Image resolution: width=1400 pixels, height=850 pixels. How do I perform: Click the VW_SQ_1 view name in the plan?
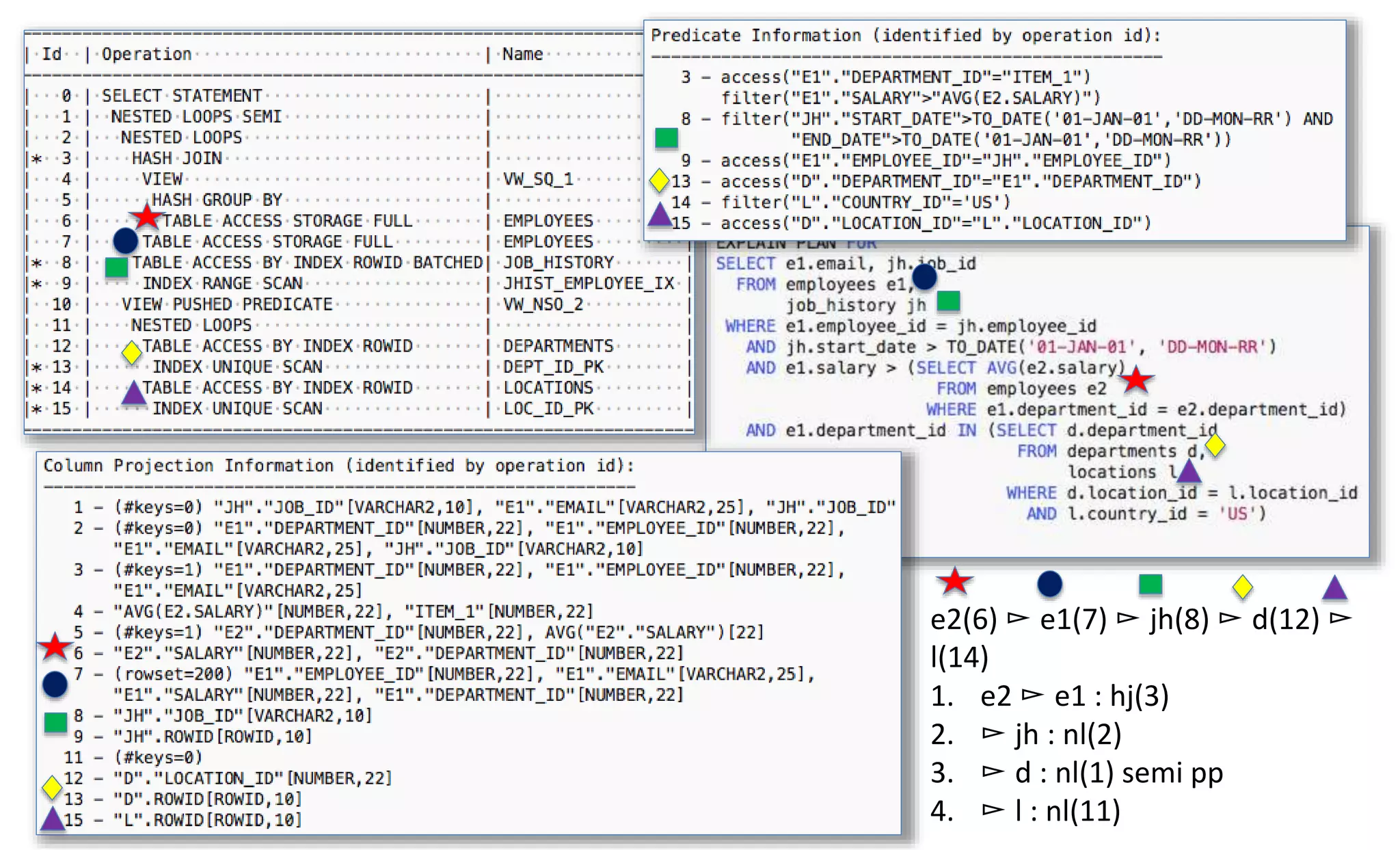(538, 179)
